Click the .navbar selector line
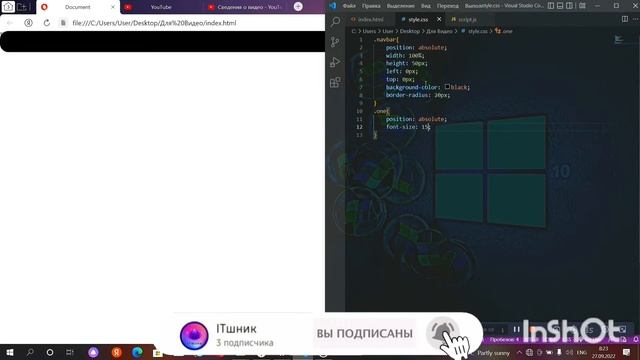The image size is (640, 360). [386, 40]
